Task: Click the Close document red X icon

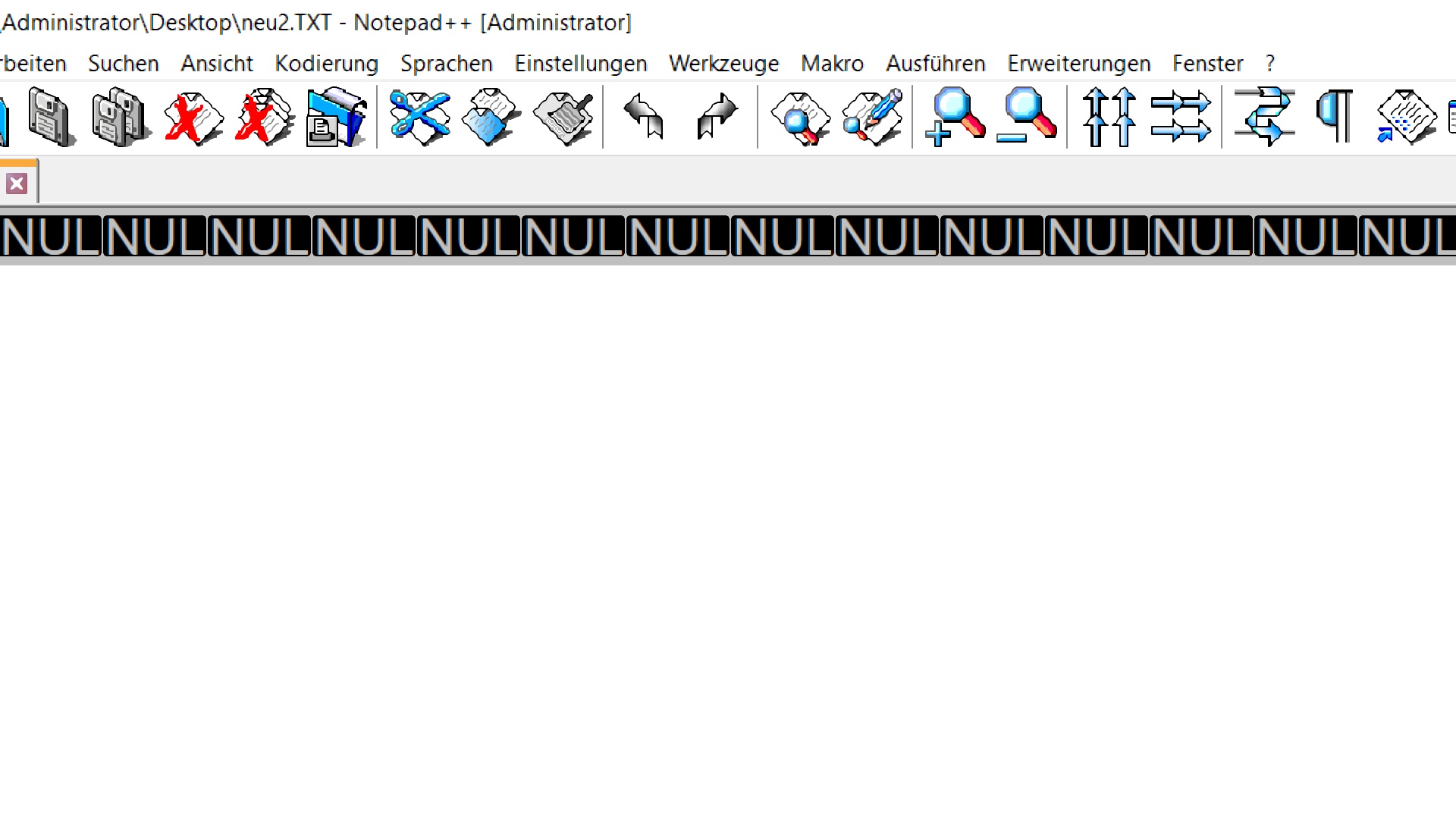Action: pos(193,117)
